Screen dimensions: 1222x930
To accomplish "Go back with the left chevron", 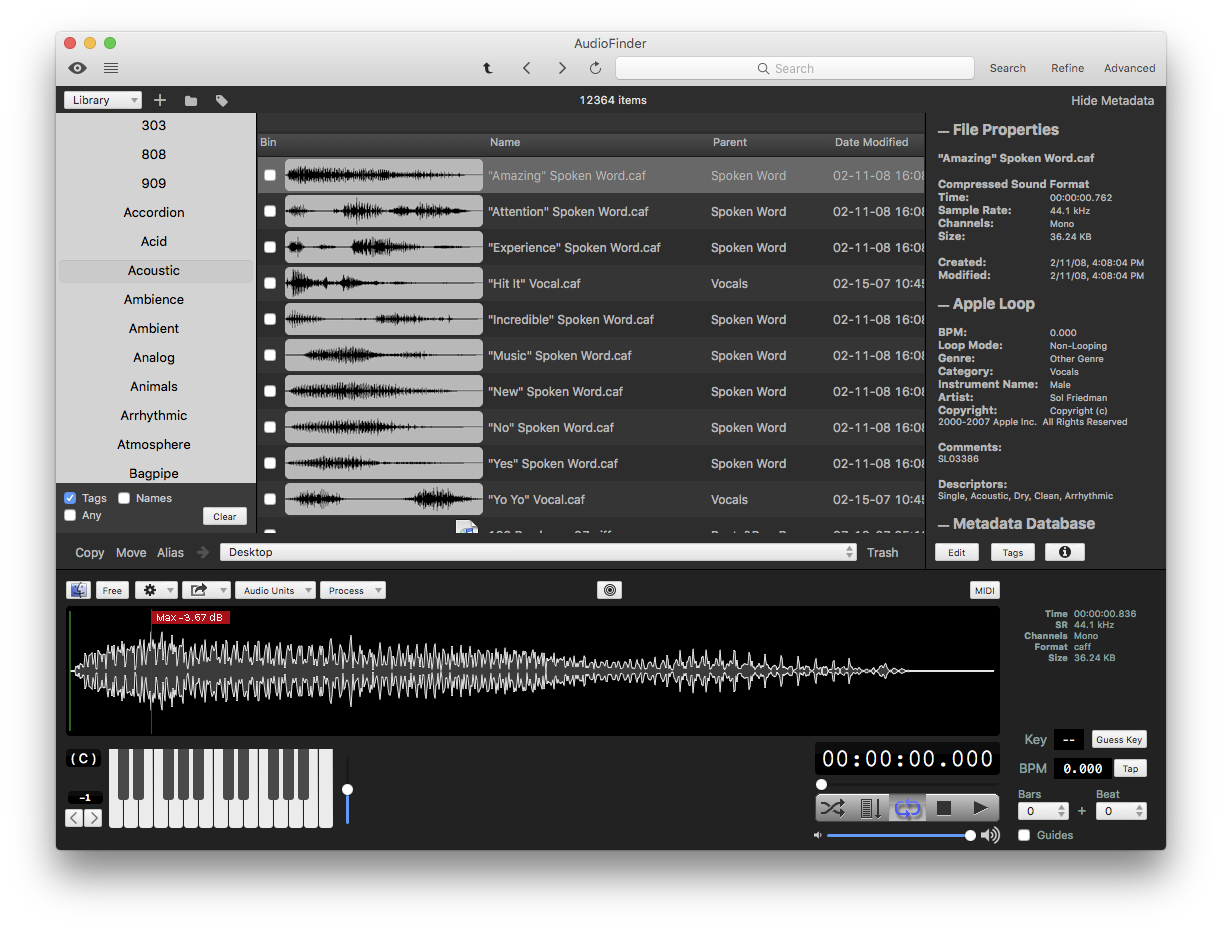I will click(x=527, y=68).
